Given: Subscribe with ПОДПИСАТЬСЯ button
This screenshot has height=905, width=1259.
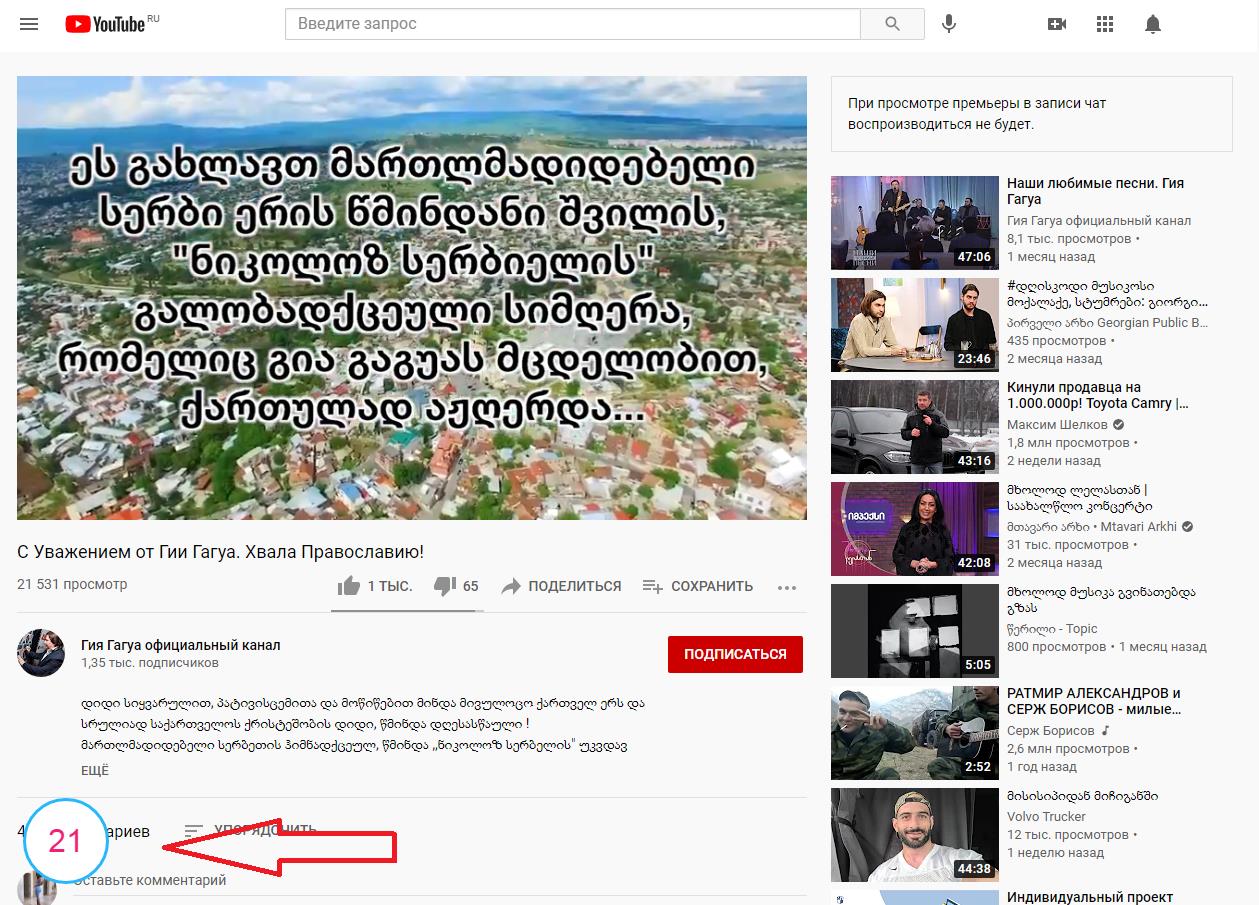Looking at the screenshot, I should coord(735,654).
